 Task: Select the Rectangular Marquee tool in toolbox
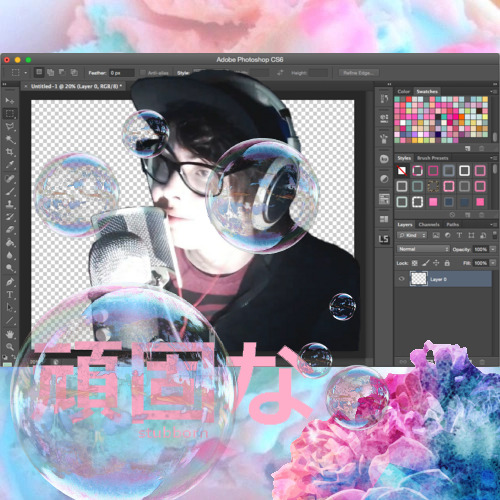tap(10, 114)
